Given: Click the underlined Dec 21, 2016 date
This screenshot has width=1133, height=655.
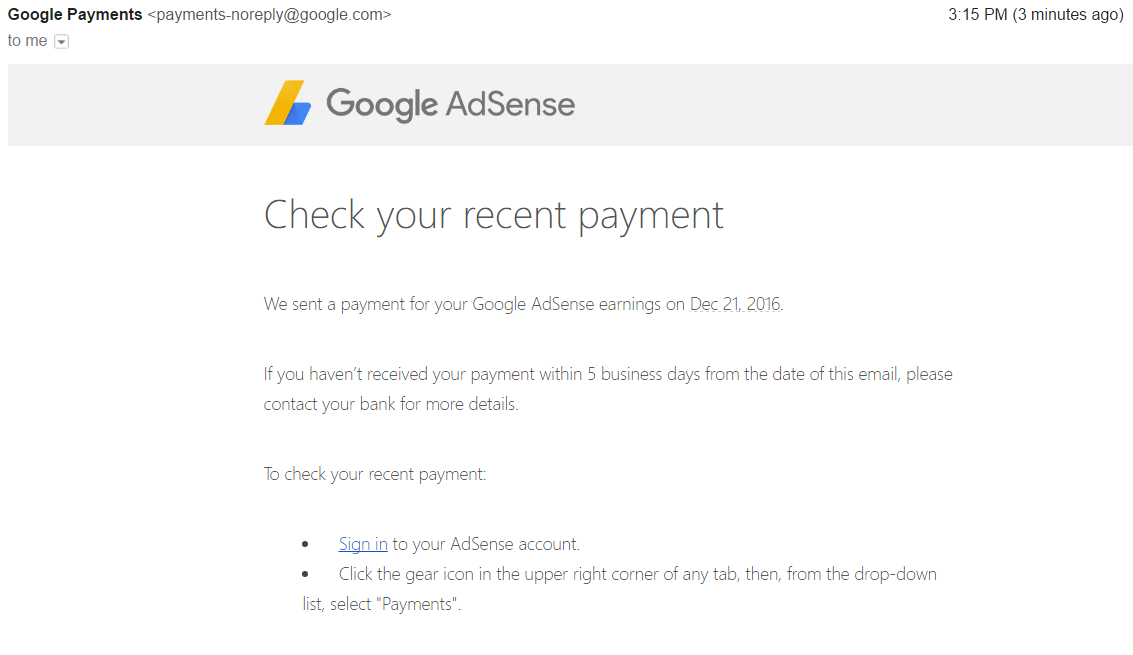Looking at the screenshot, I should point(735,304).
